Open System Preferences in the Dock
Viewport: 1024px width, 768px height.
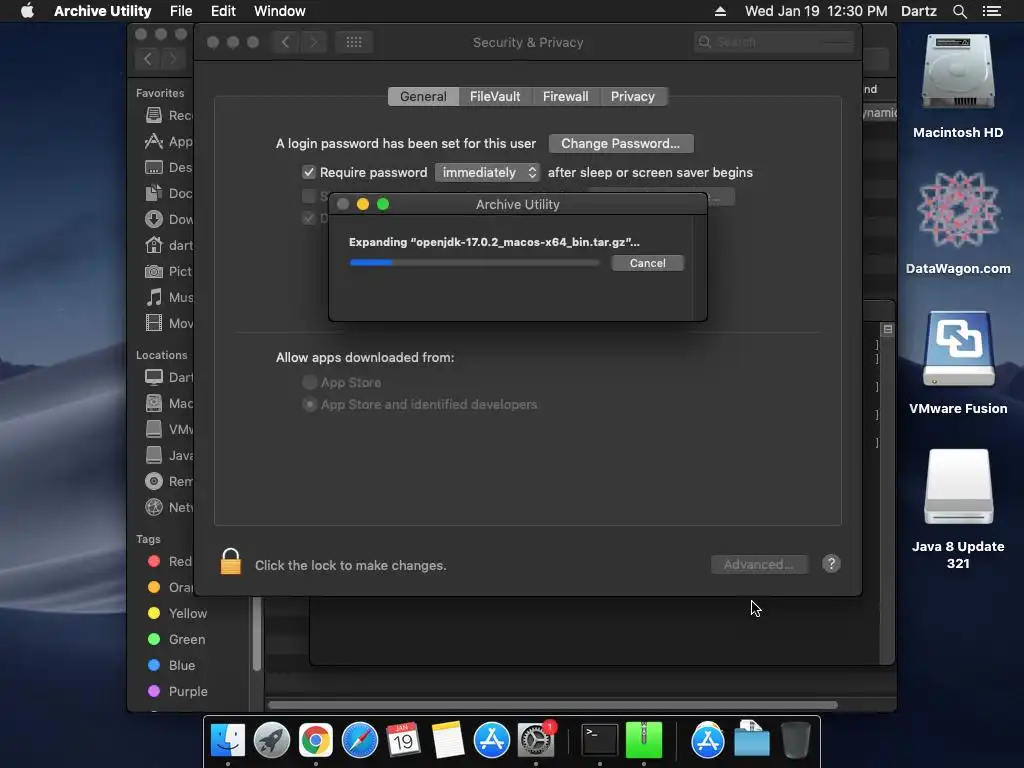[536, 740]
